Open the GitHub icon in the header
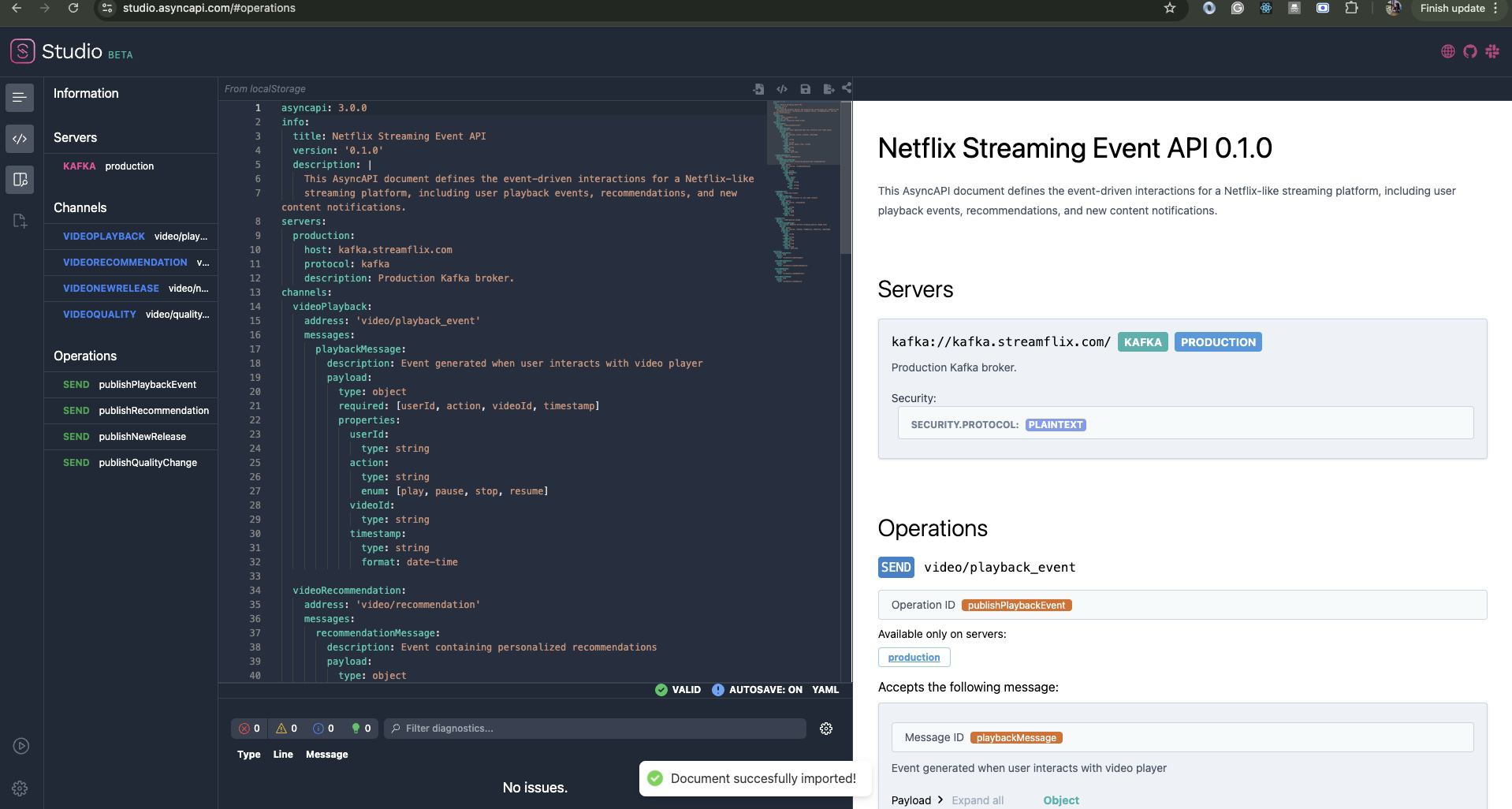1512x809 pixels. pos(1469,51)
